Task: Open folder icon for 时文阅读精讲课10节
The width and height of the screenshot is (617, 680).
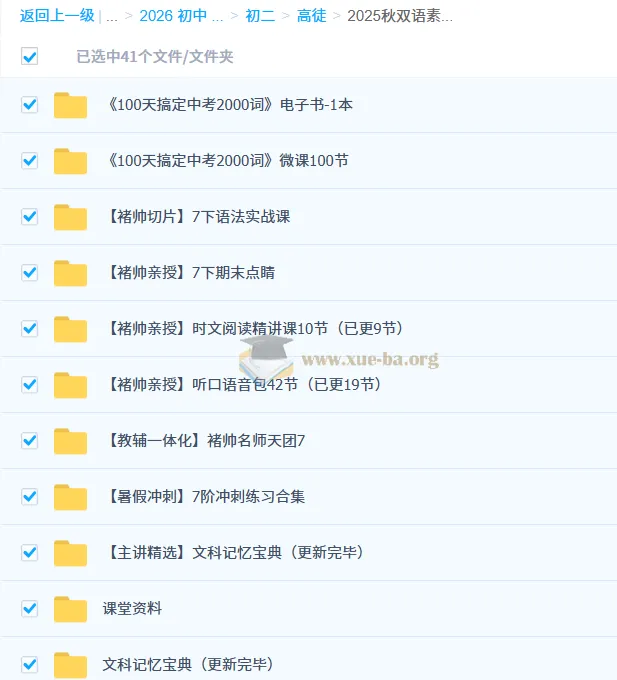Action: tap(70, 329)
